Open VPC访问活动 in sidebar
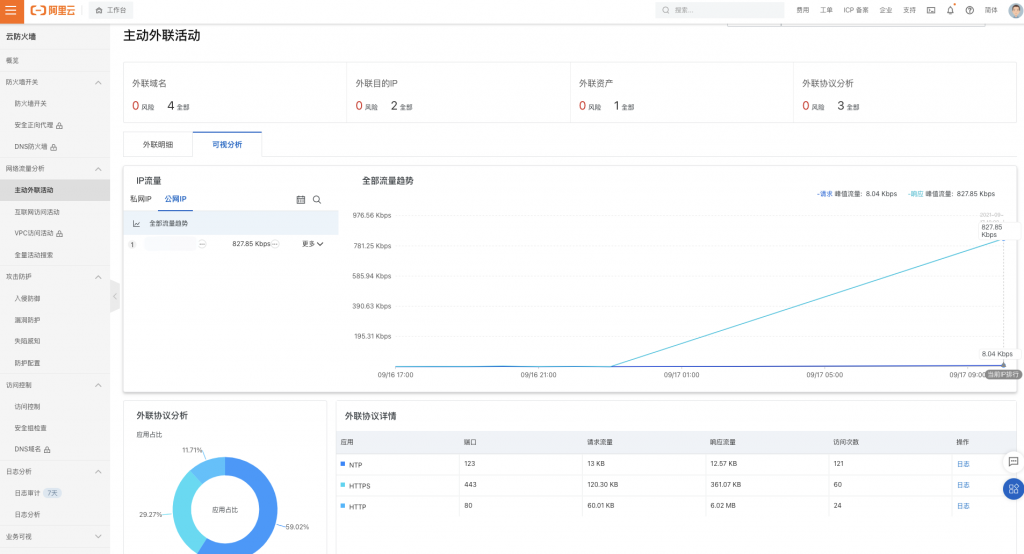 click(x=33, y=233)
